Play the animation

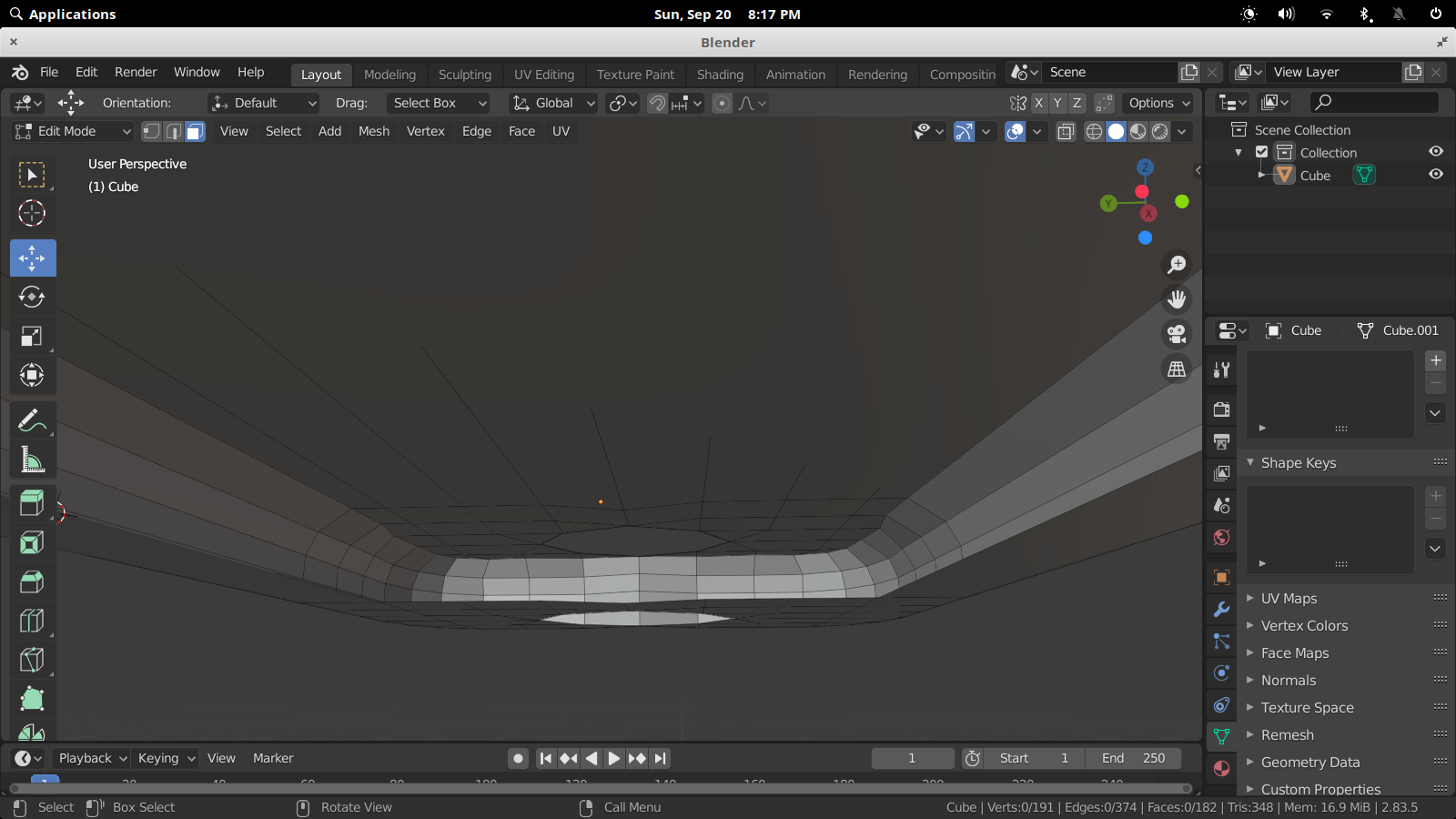tap(614, 757)
